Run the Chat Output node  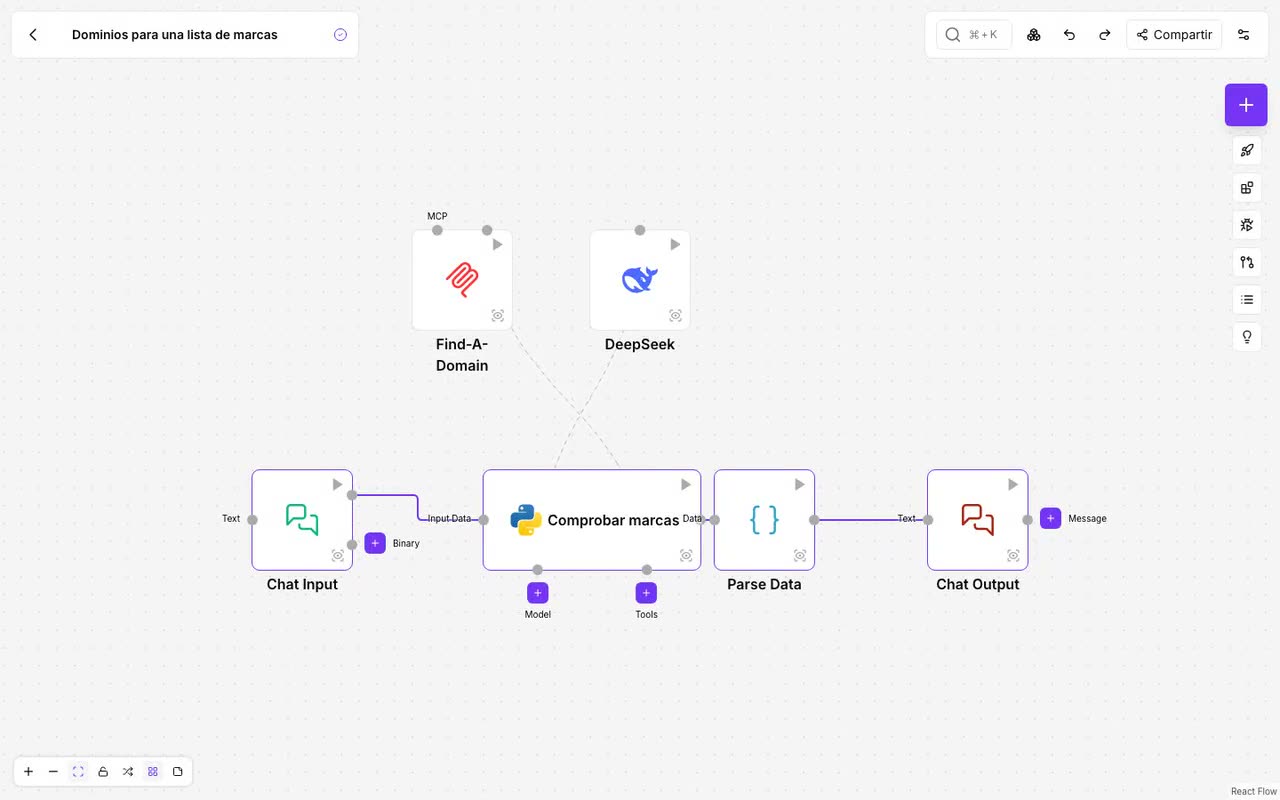click(1013, 485)
